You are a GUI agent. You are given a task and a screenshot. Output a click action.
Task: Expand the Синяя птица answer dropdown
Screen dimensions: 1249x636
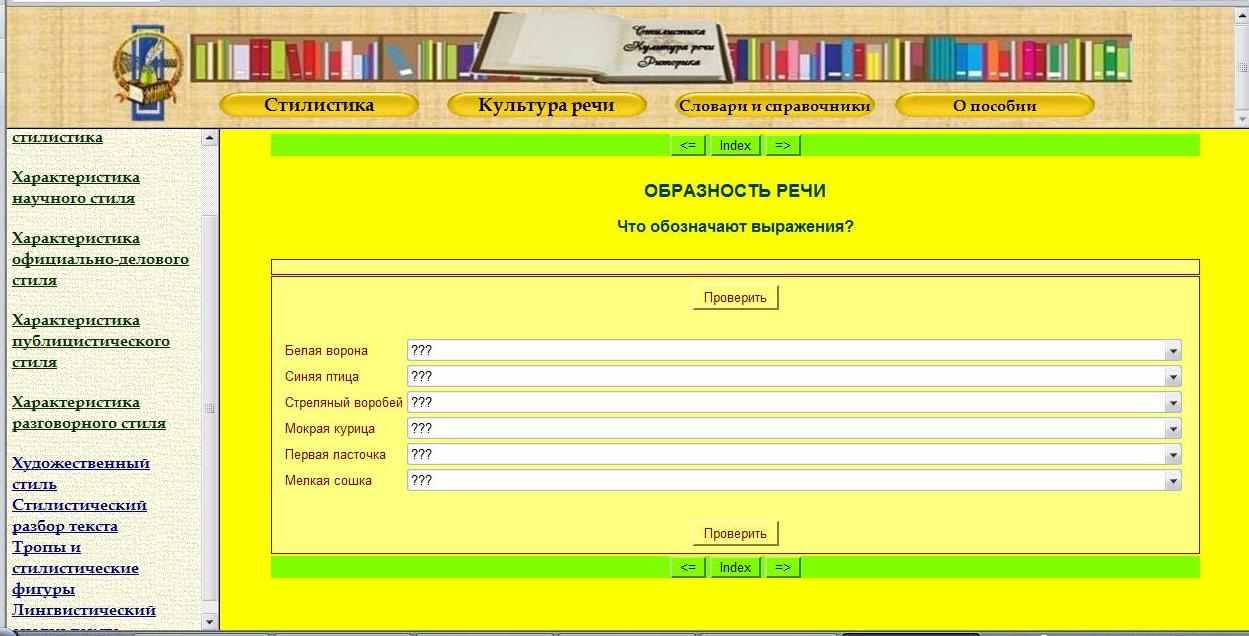point(794,377)
